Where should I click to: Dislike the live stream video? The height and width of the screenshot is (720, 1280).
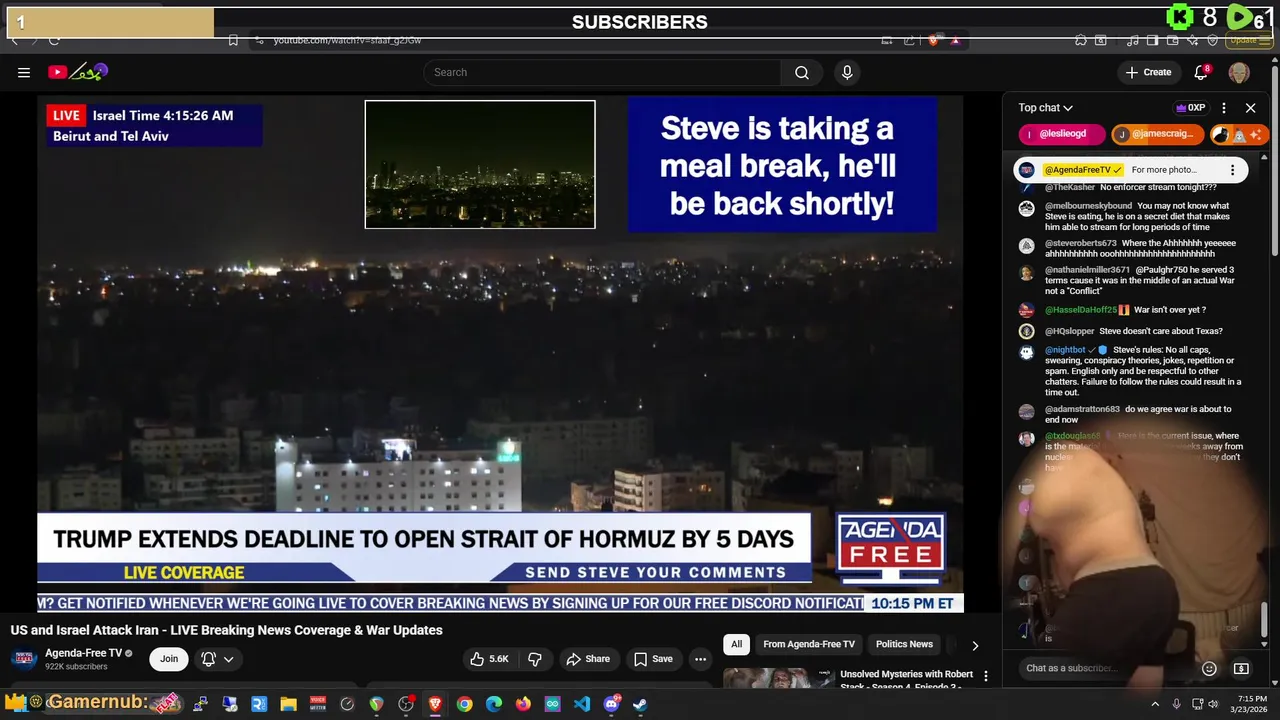point(535,659)
